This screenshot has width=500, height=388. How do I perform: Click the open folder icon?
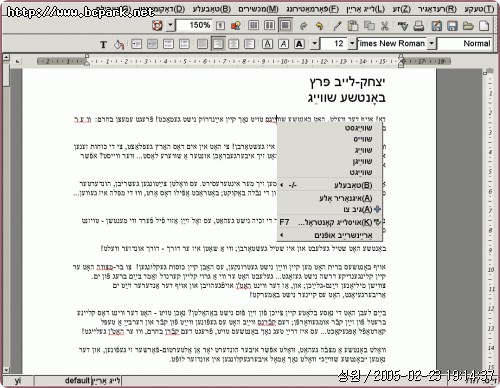coord(468,26)
